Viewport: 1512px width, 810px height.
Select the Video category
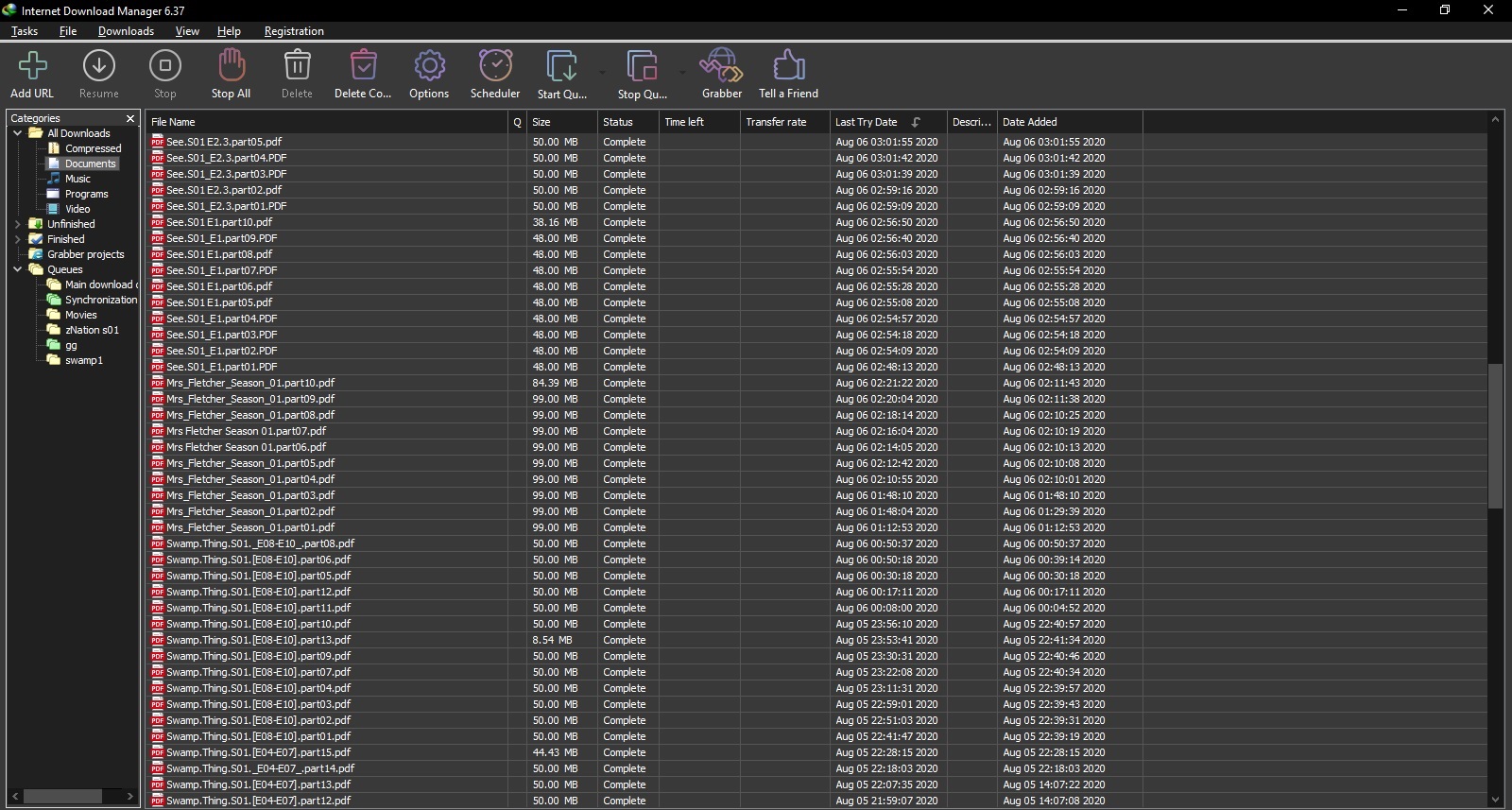click(77, 209)
